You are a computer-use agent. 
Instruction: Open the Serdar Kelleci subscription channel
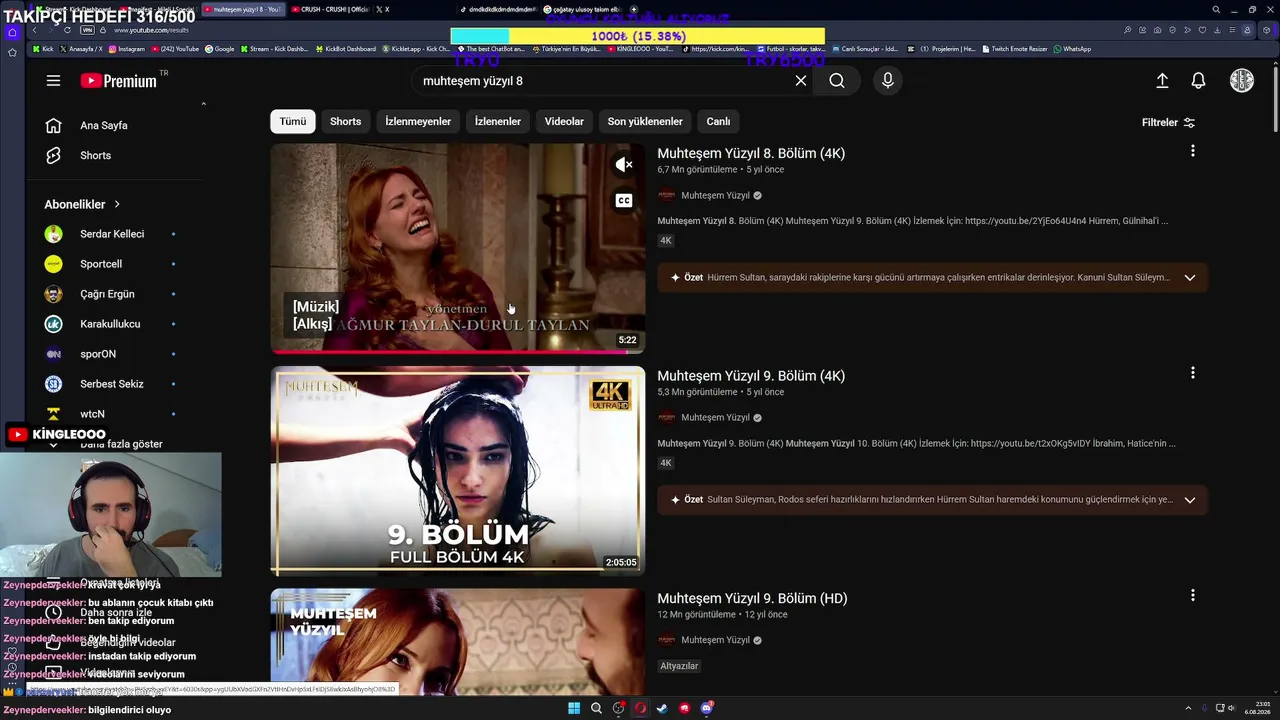(112, 234)
